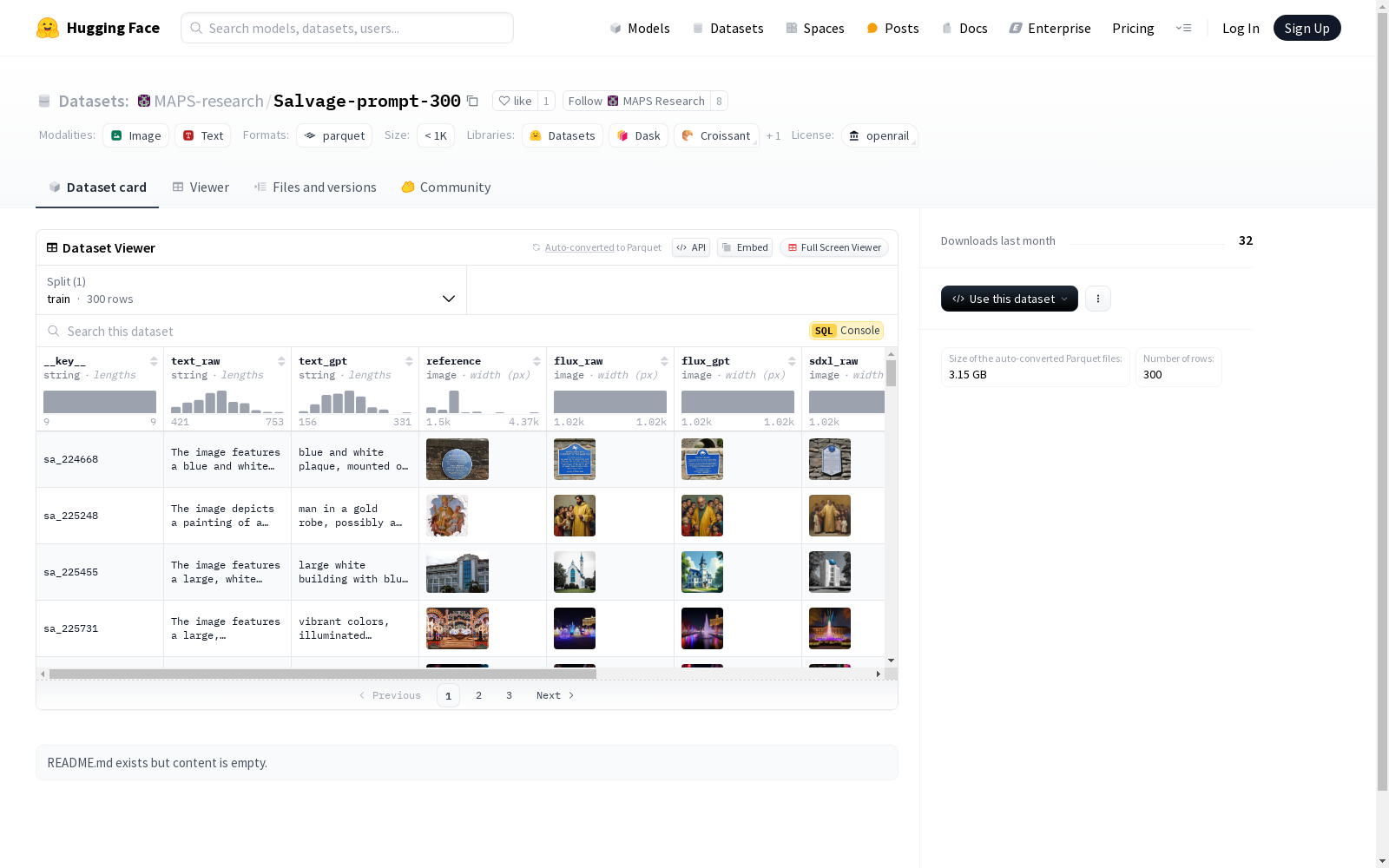Open the API button in Dataset Viewer
1389x868 pixels.
pos(691,247)
